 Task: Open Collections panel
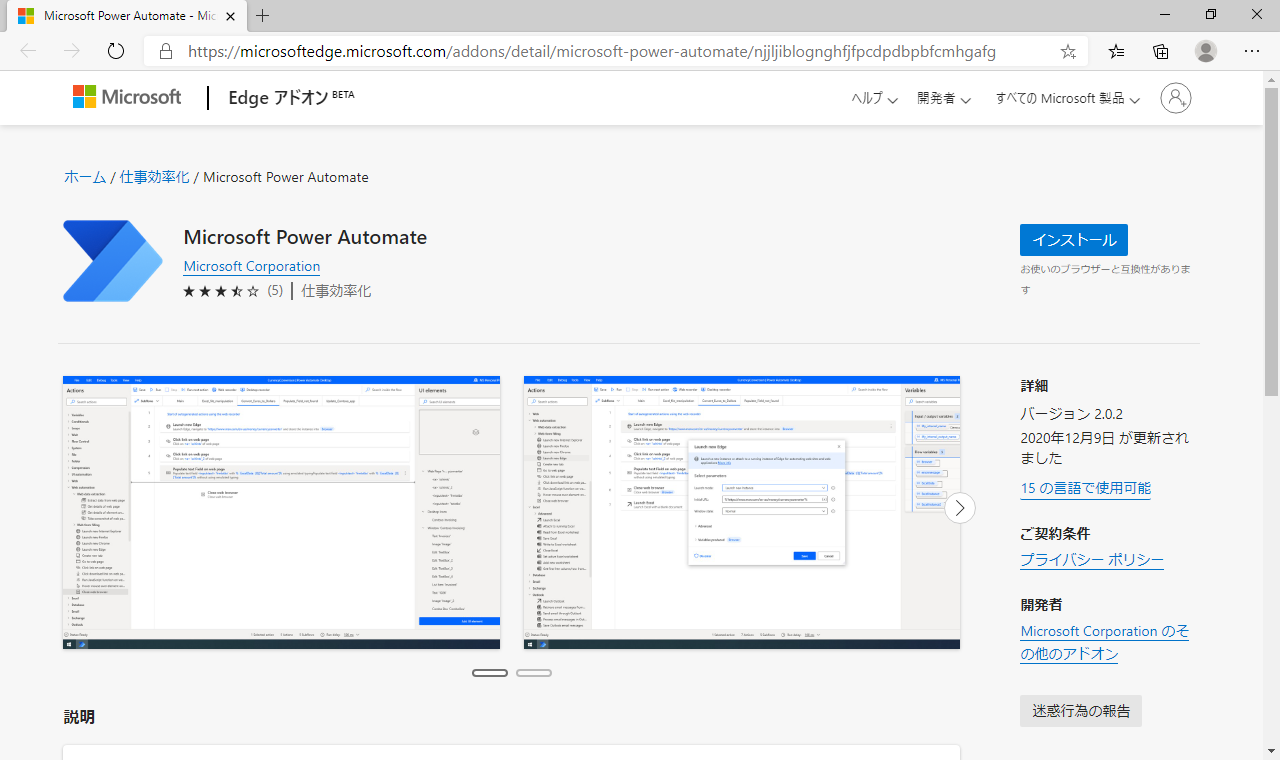coord(1161,51)
